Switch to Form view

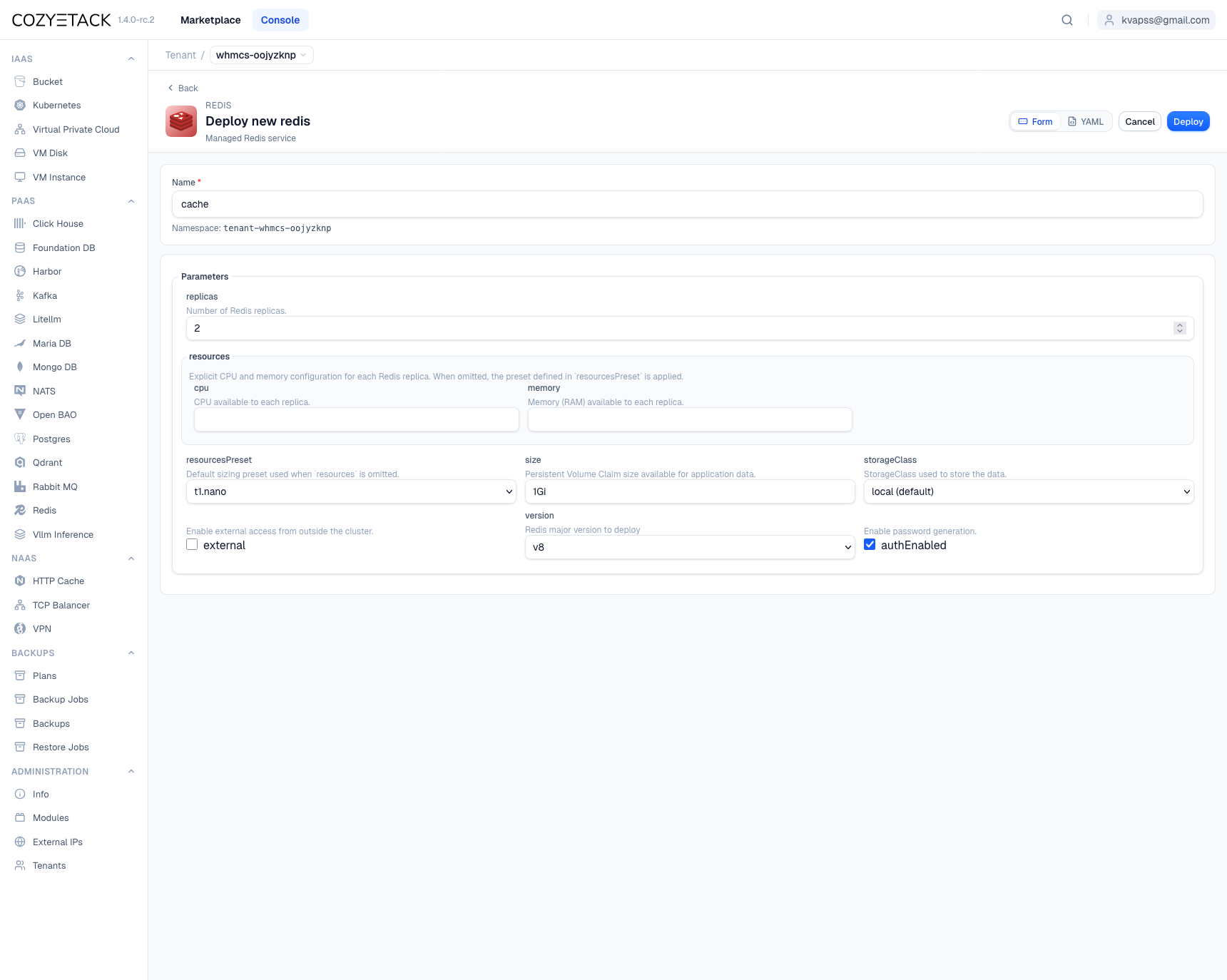pos(1035,121)
